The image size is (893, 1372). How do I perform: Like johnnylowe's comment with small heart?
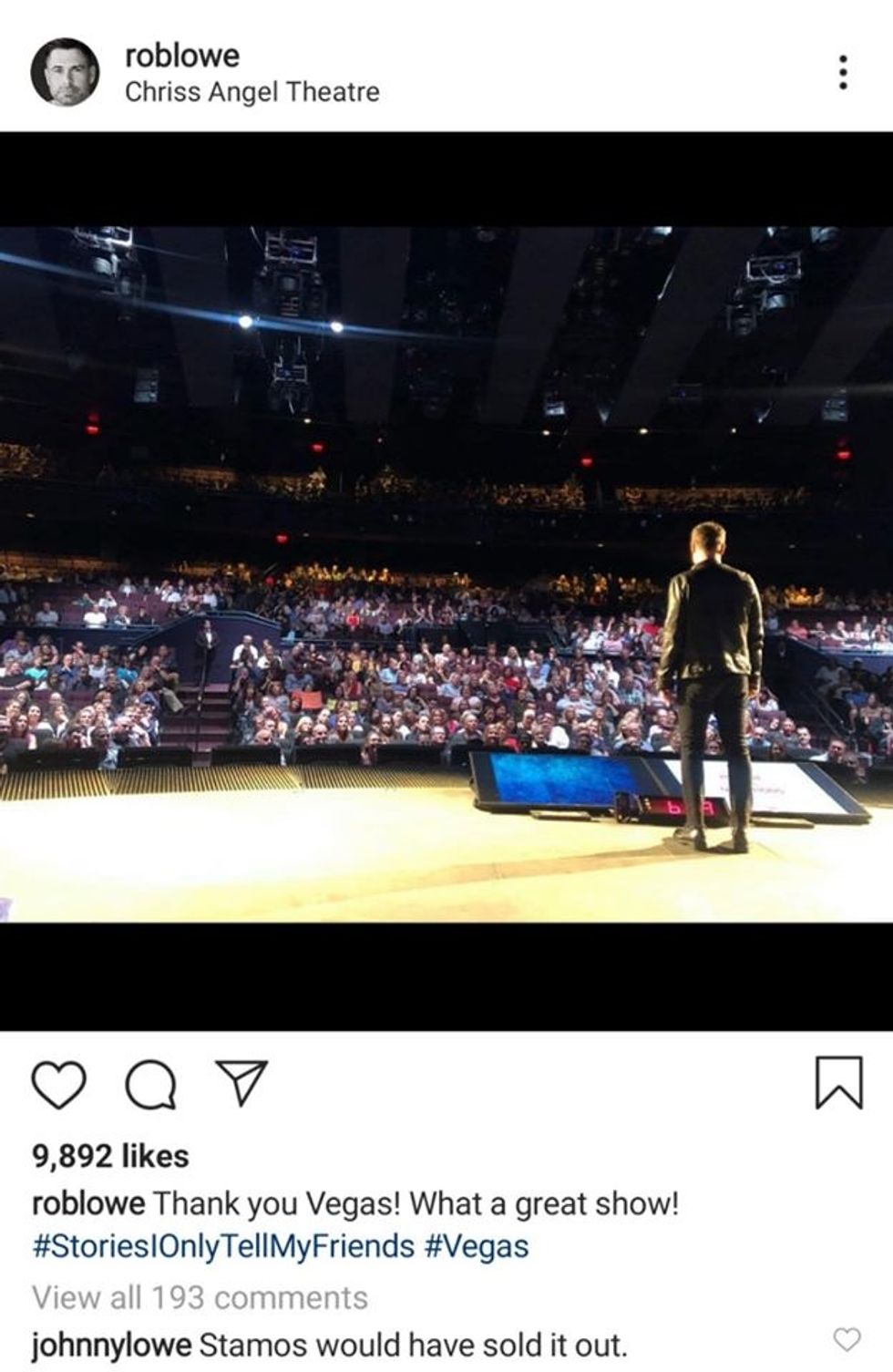pyautogui.click(x=847, y=1339)
